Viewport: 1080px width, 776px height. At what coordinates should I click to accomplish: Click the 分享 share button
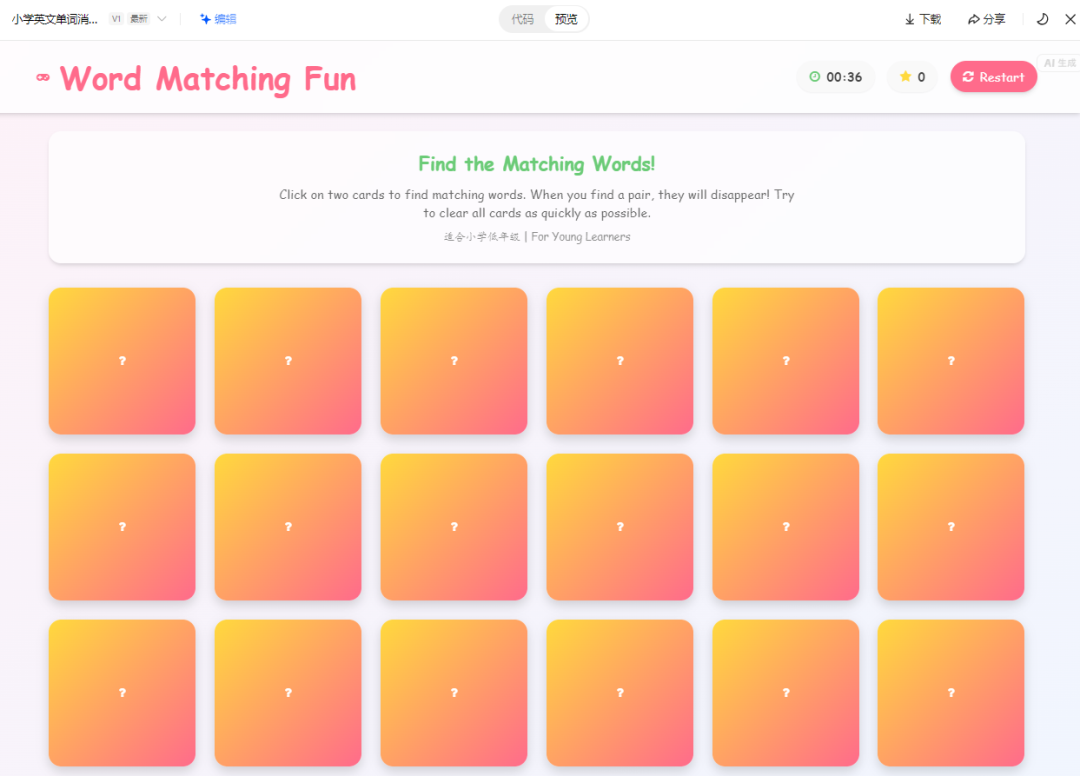(986, 19)
